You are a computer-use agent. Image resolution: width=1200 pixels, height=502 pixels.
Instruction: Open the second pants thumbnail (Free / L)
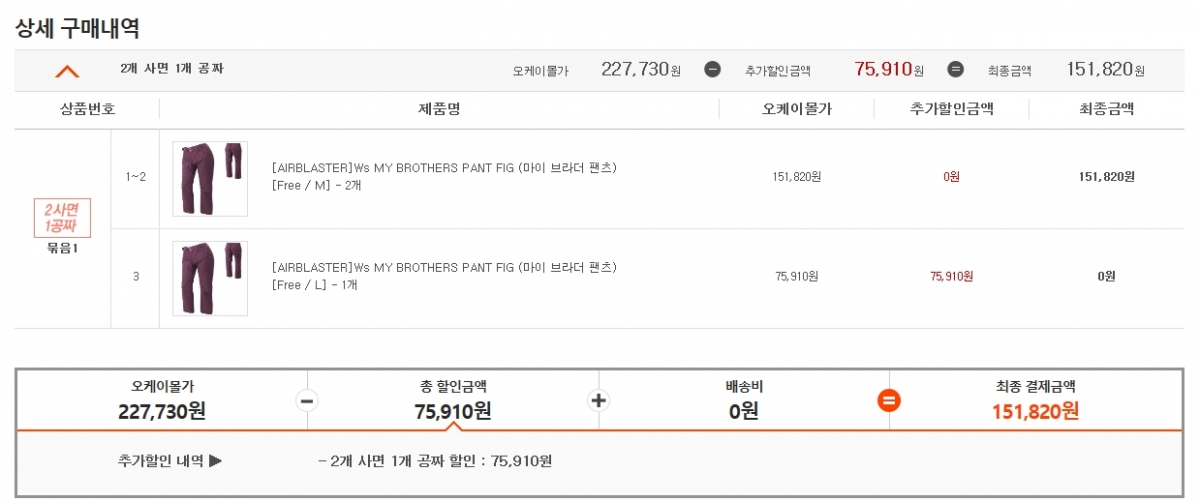click(x=210, y=278)
